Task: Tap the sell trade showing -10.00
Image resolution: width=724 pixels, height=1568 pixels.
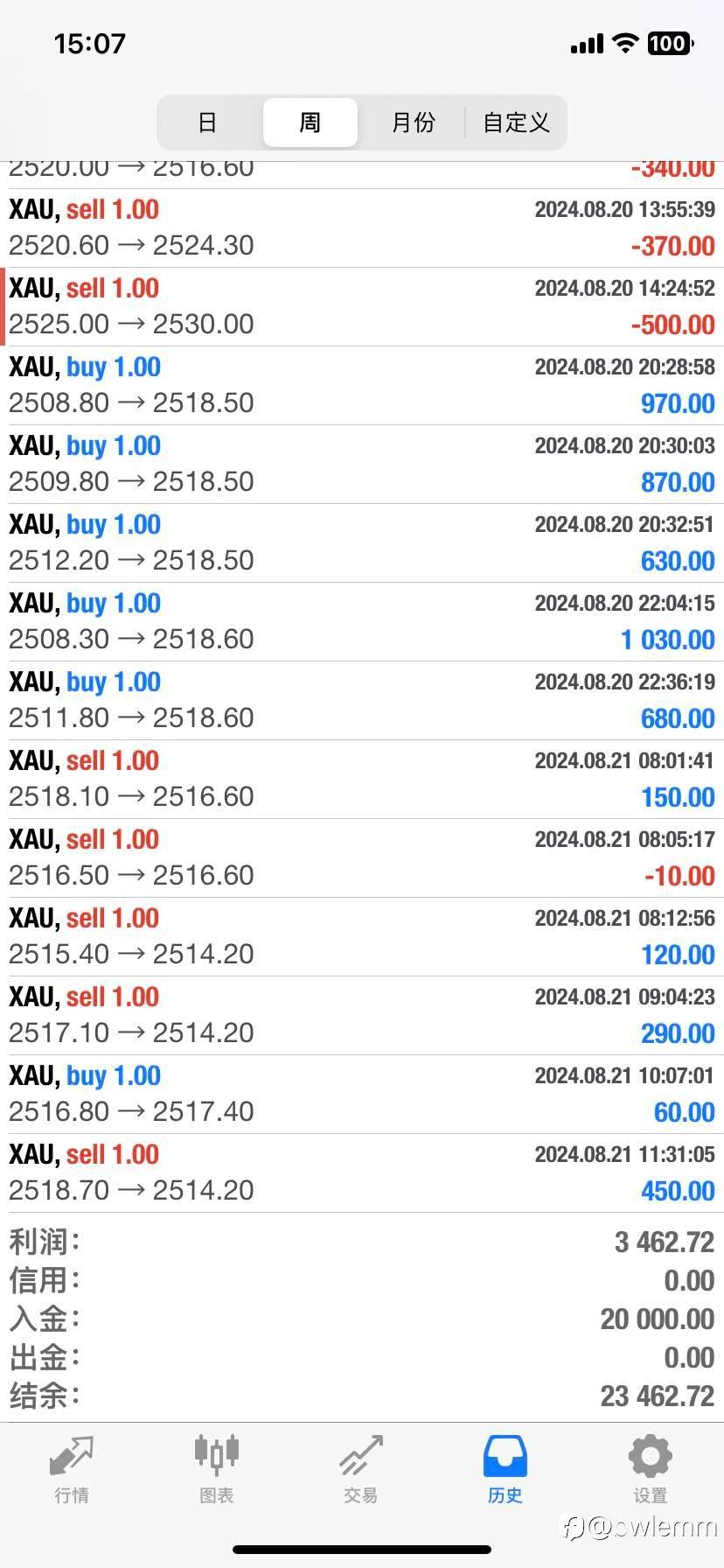Action: coord(362,857)
